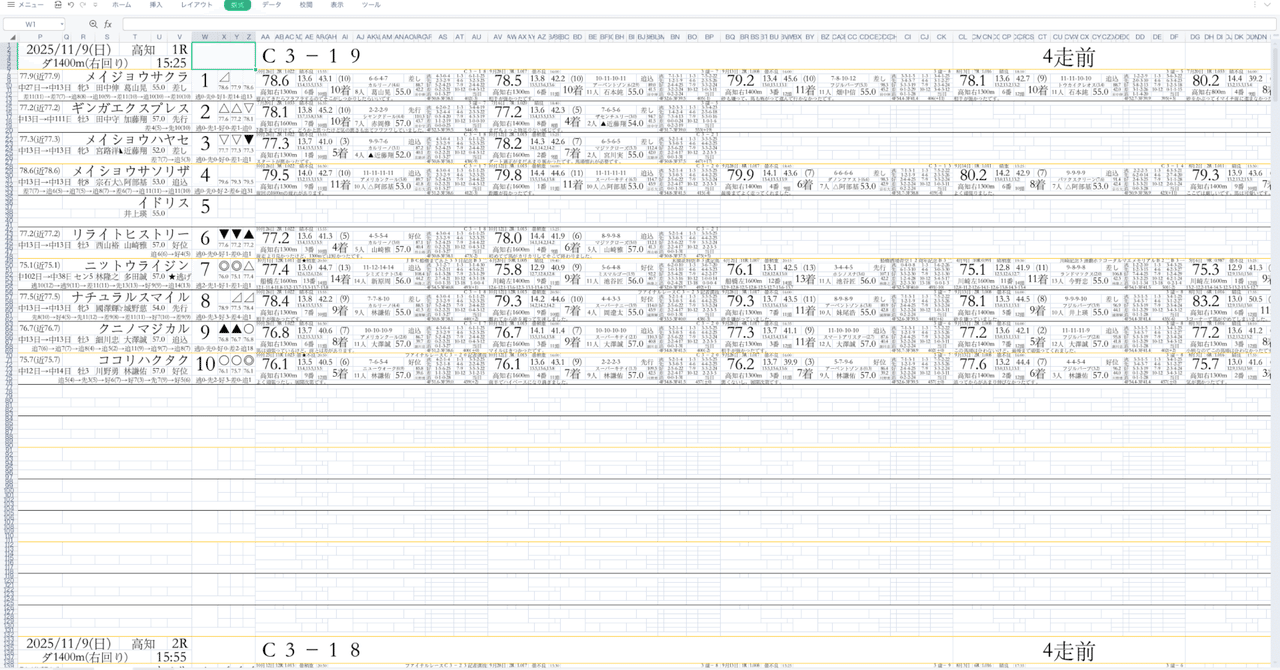The width and height of the screenshot is (1280, 670).
Task: Switch to the ホーム tab
Action: pyautogui.click(x=121, y=5)
